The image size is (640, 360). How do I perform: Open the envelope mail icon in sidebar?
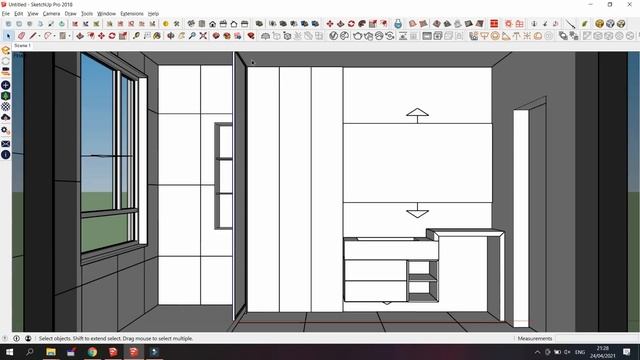pos(6,144)
